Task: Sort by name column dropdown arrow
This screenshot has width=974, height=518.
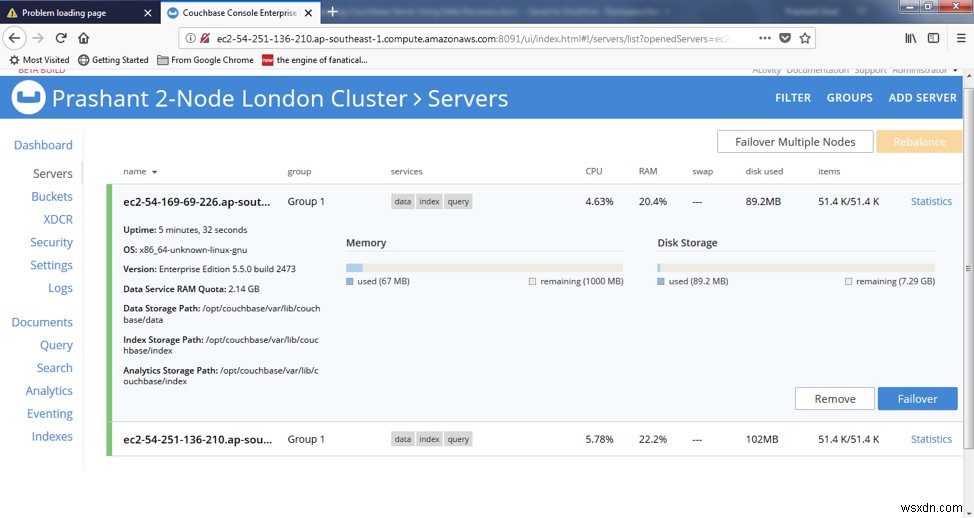Action: coord(155,172)
